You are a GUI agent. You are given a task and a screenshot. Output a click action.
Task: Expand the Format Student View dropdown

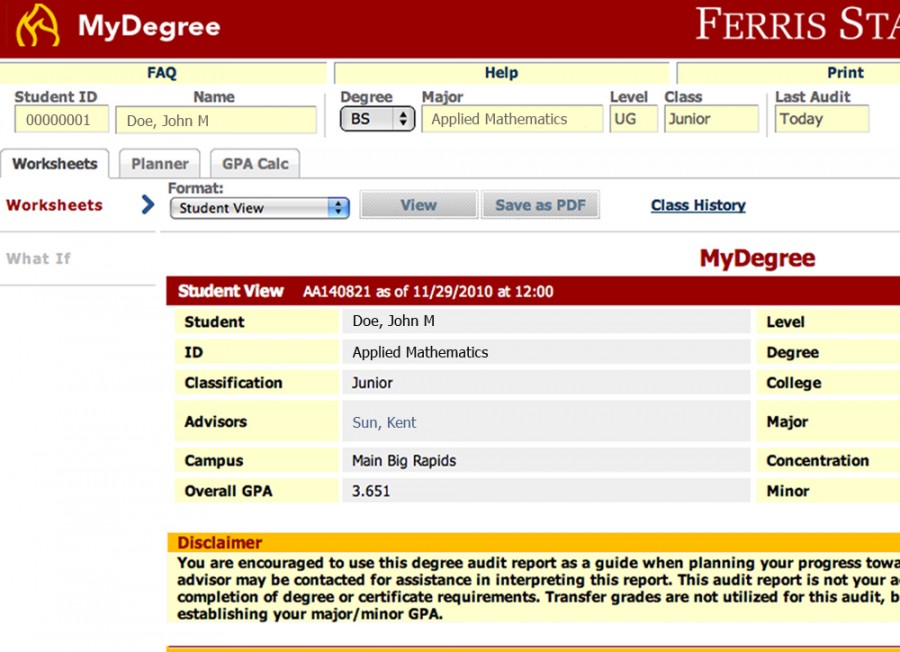[258, 208]
